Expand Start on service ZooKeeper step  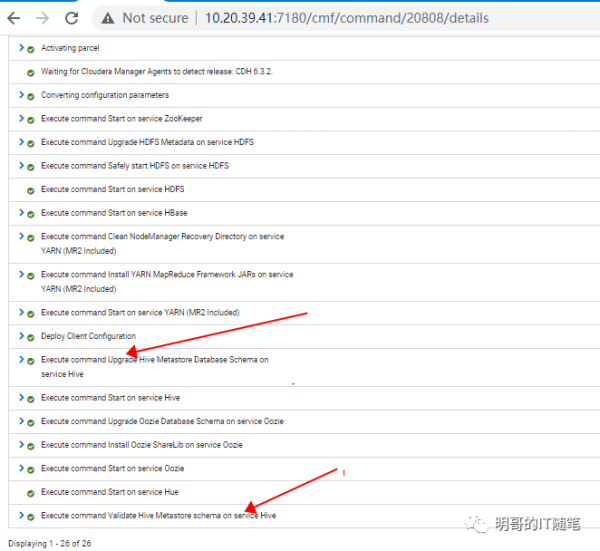coord(21,118)
